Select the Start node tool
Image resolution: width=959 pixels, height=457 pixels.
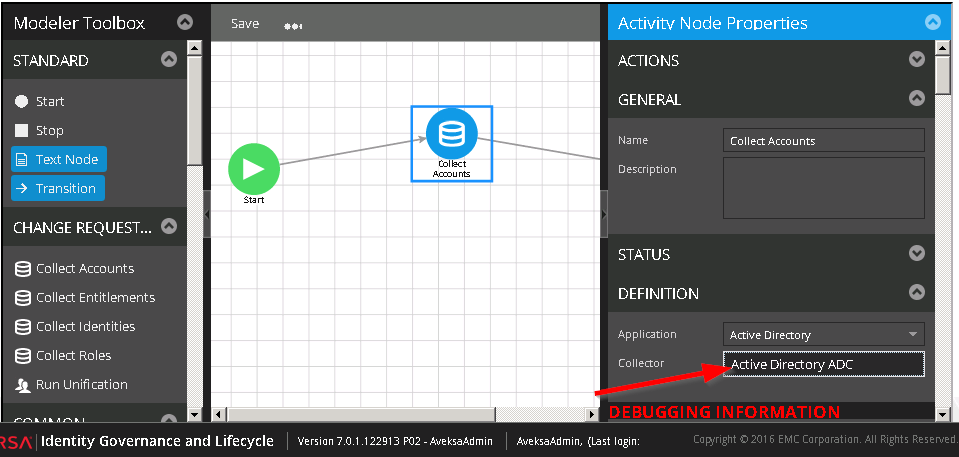pyautogui.click(x=40, y=102)
